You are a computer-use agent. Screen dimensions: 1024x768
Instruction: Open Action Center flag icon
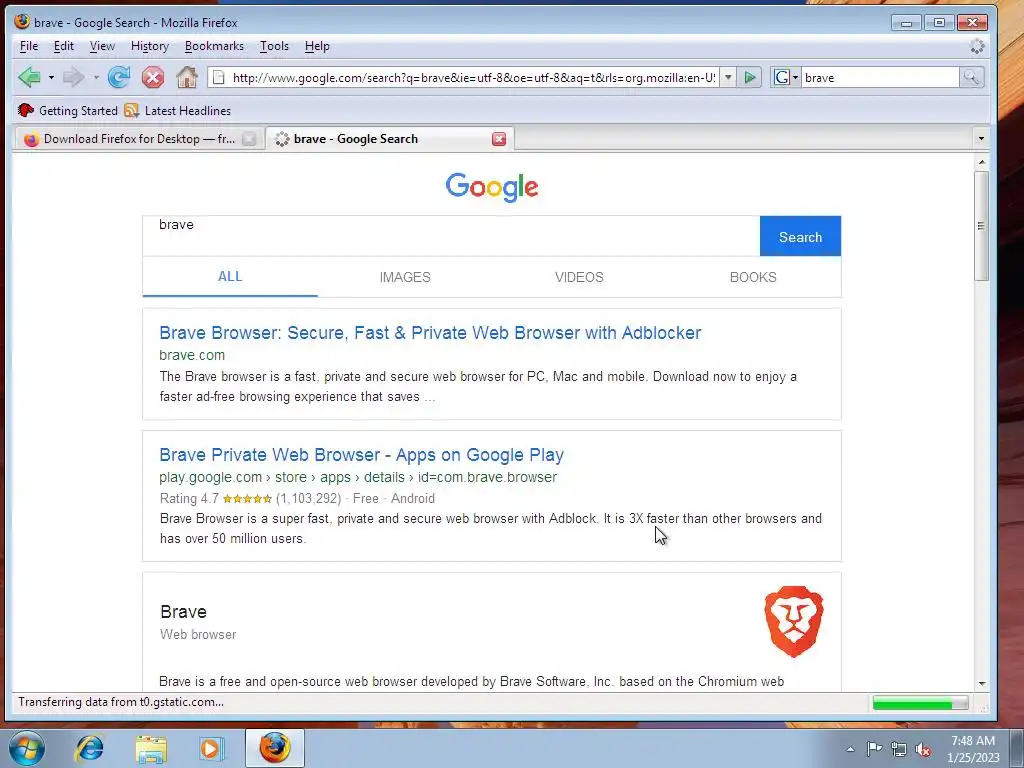(874, 749)
